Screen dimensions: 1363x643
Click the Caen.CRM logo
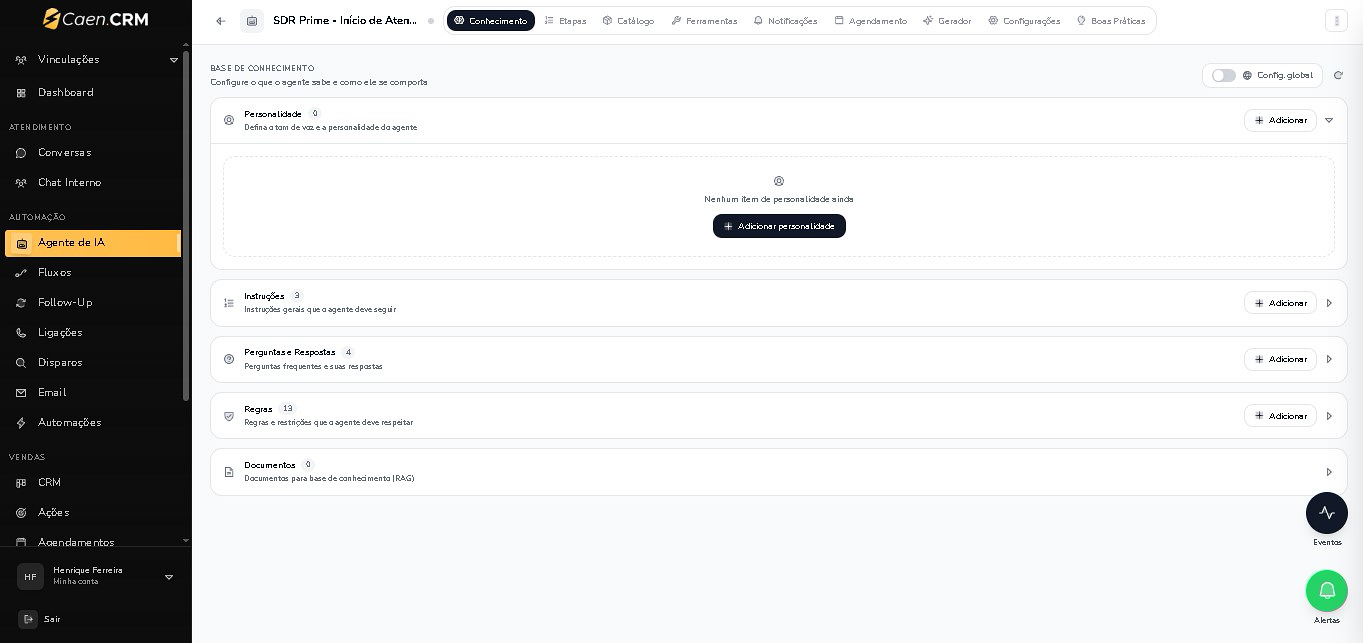click(96, 19)
